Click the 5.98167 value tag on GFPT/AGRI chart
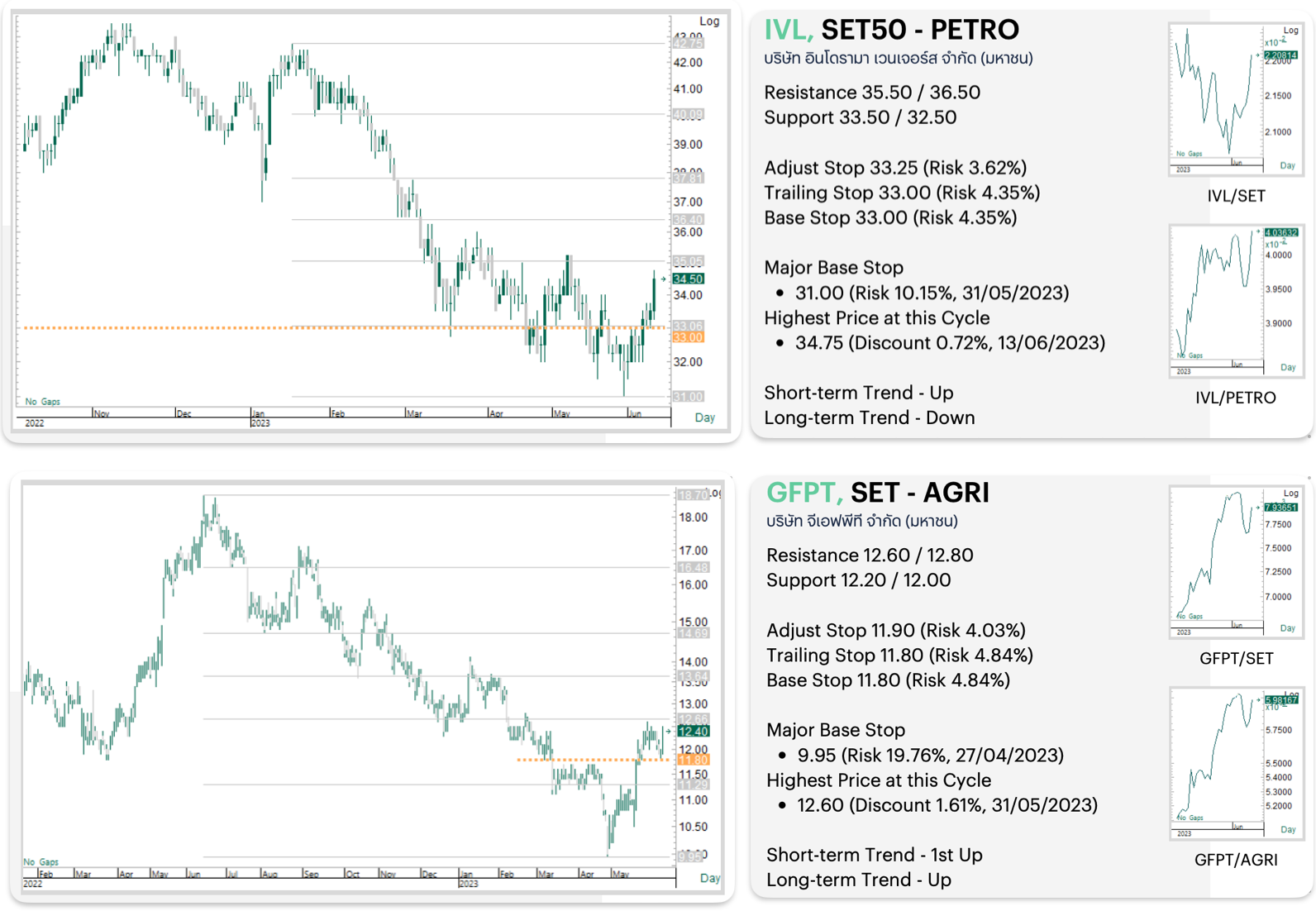The image size is (1316, 911). click(x=1281, y=700)
